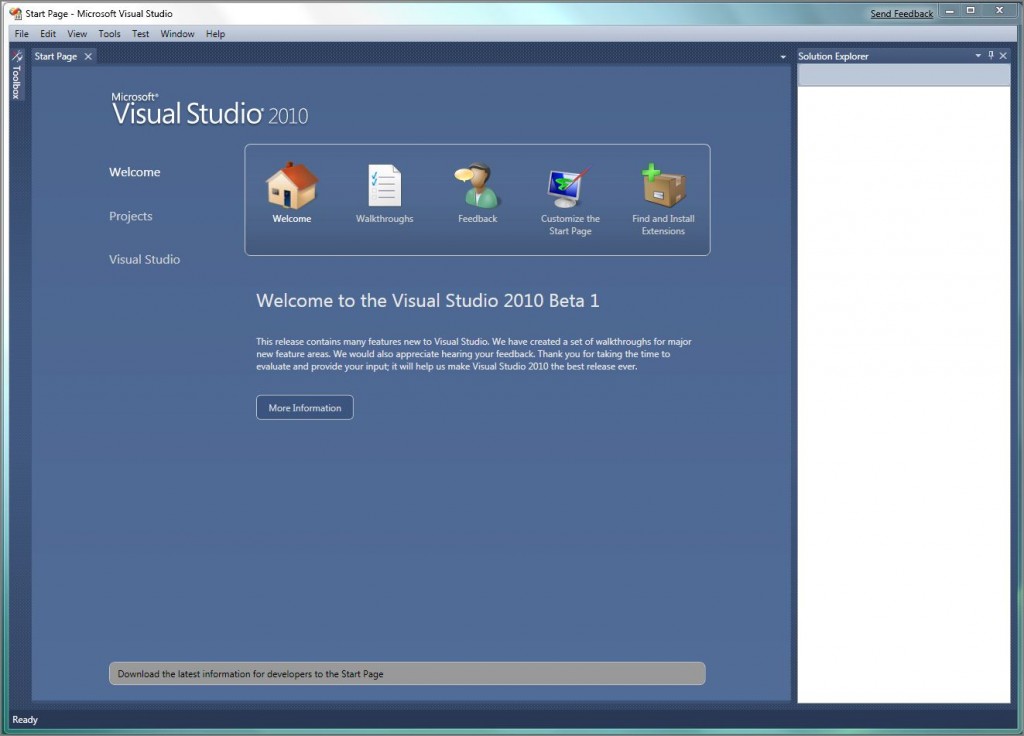Click the Download latest information bar
The image size is (1024, 736).
point(407,673)
